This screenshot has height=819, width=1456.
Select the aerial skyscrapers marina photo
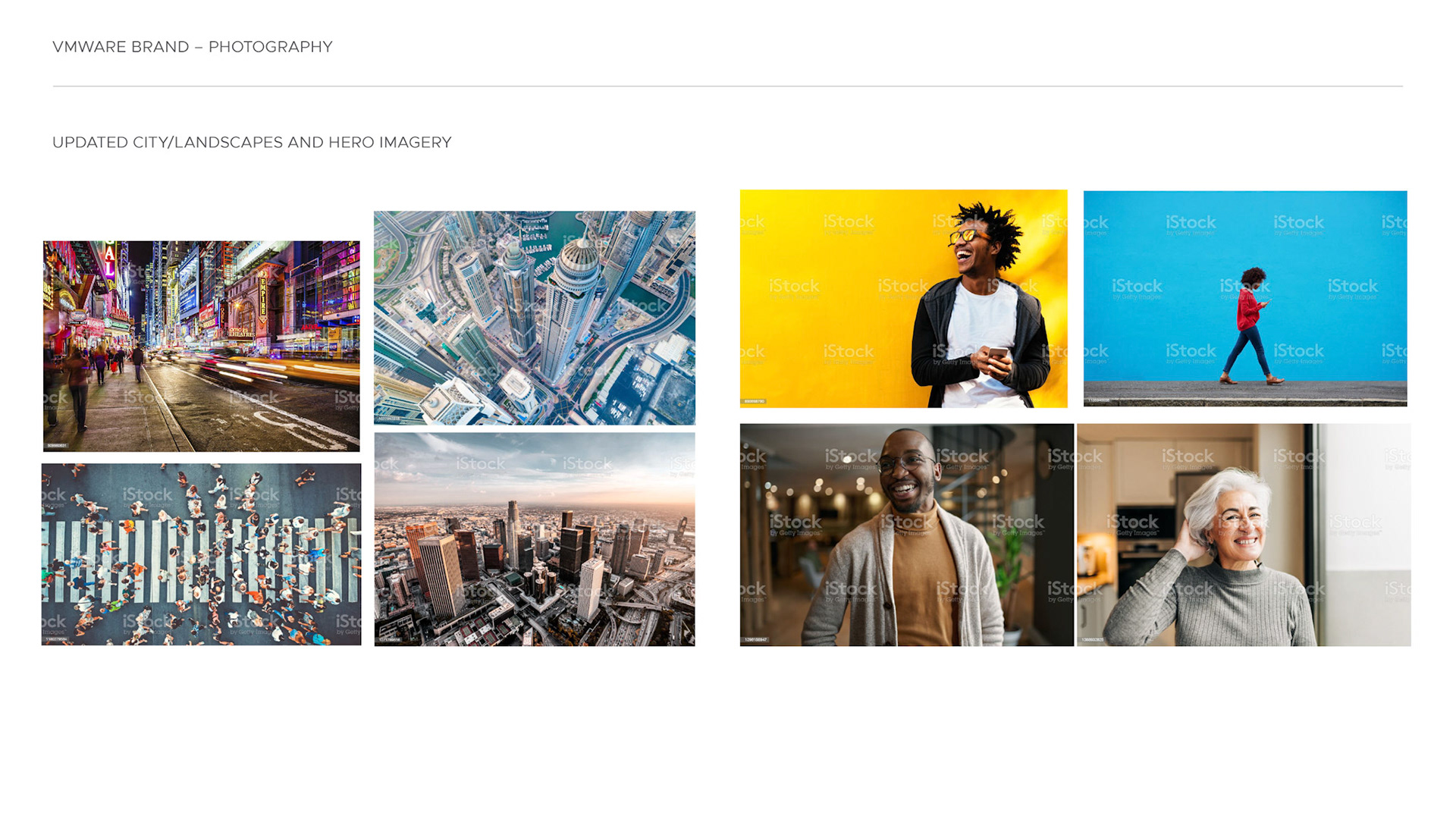point(534,318)
